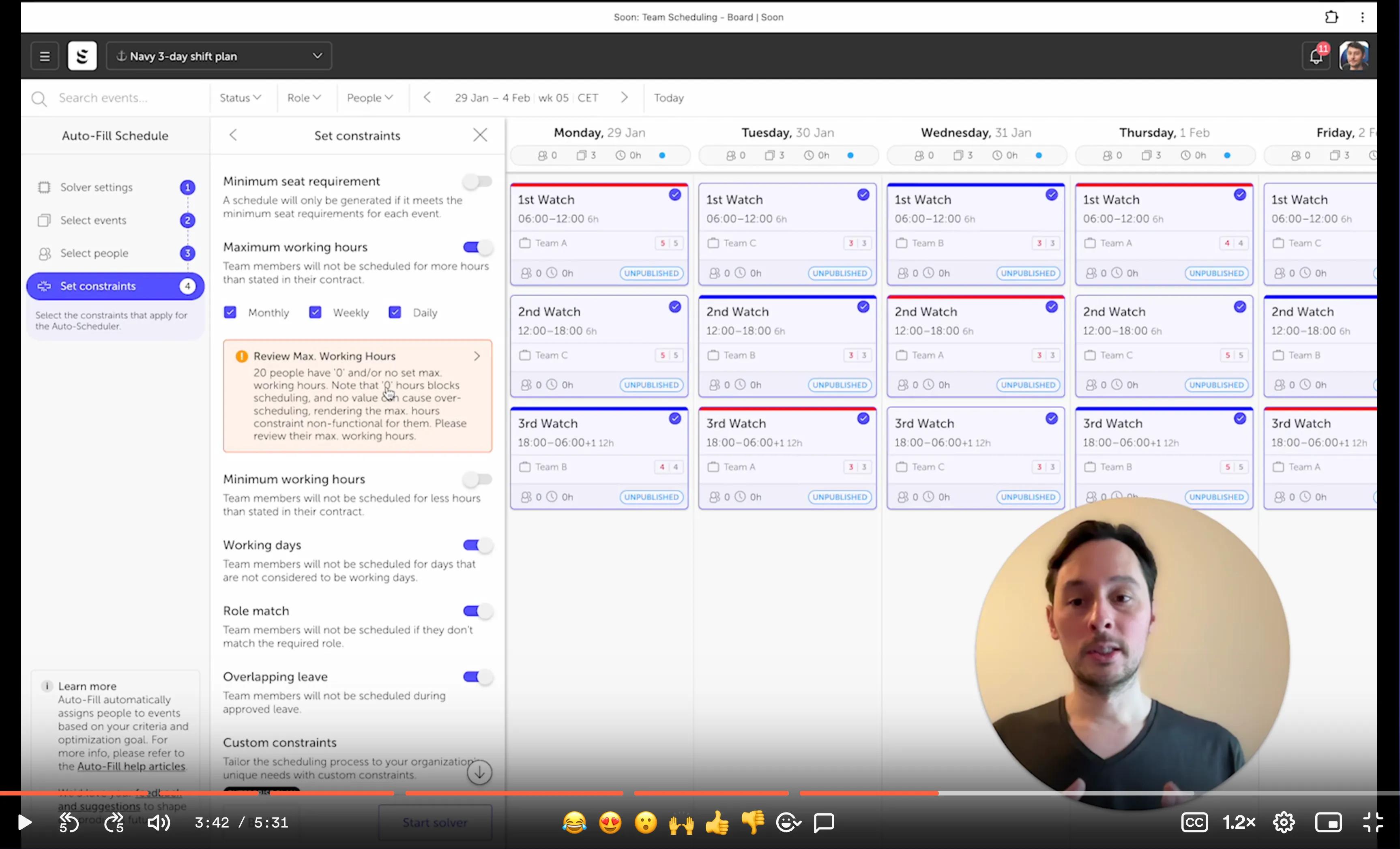React with the laughing emoji
This screenshot has width=1400, height=849.
[x=574, y=822]
